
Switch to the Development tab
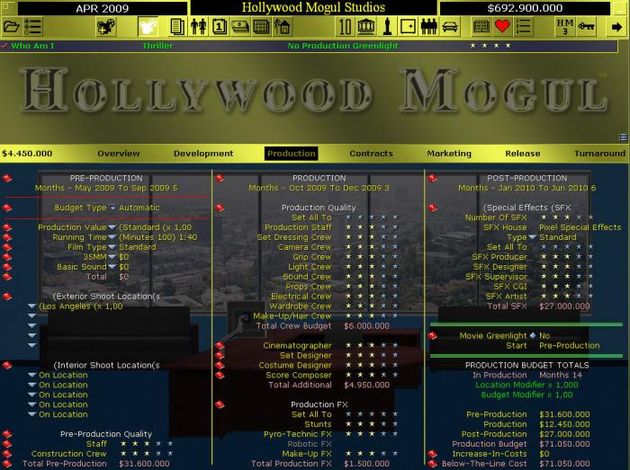[x=203, y=153]
